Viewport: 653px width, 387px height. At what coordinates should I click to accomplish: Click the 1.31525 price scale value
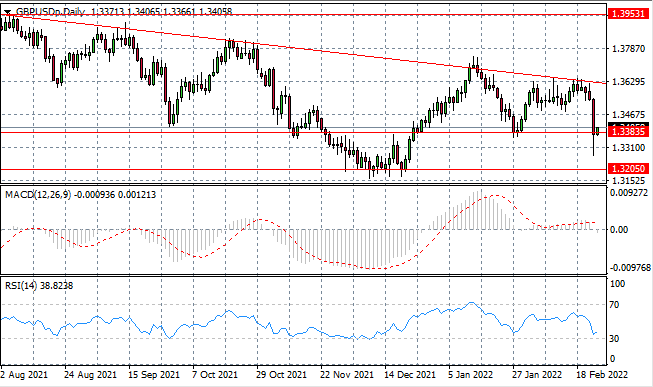pyautogui.click(x=628, y=180)
